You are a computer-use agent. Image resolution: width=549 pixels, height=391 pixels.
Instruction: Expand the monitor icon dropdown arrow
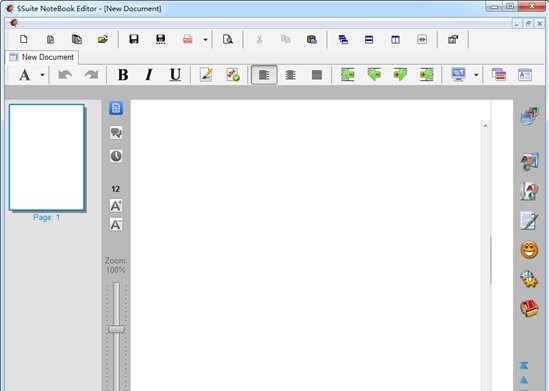[476, 75]
